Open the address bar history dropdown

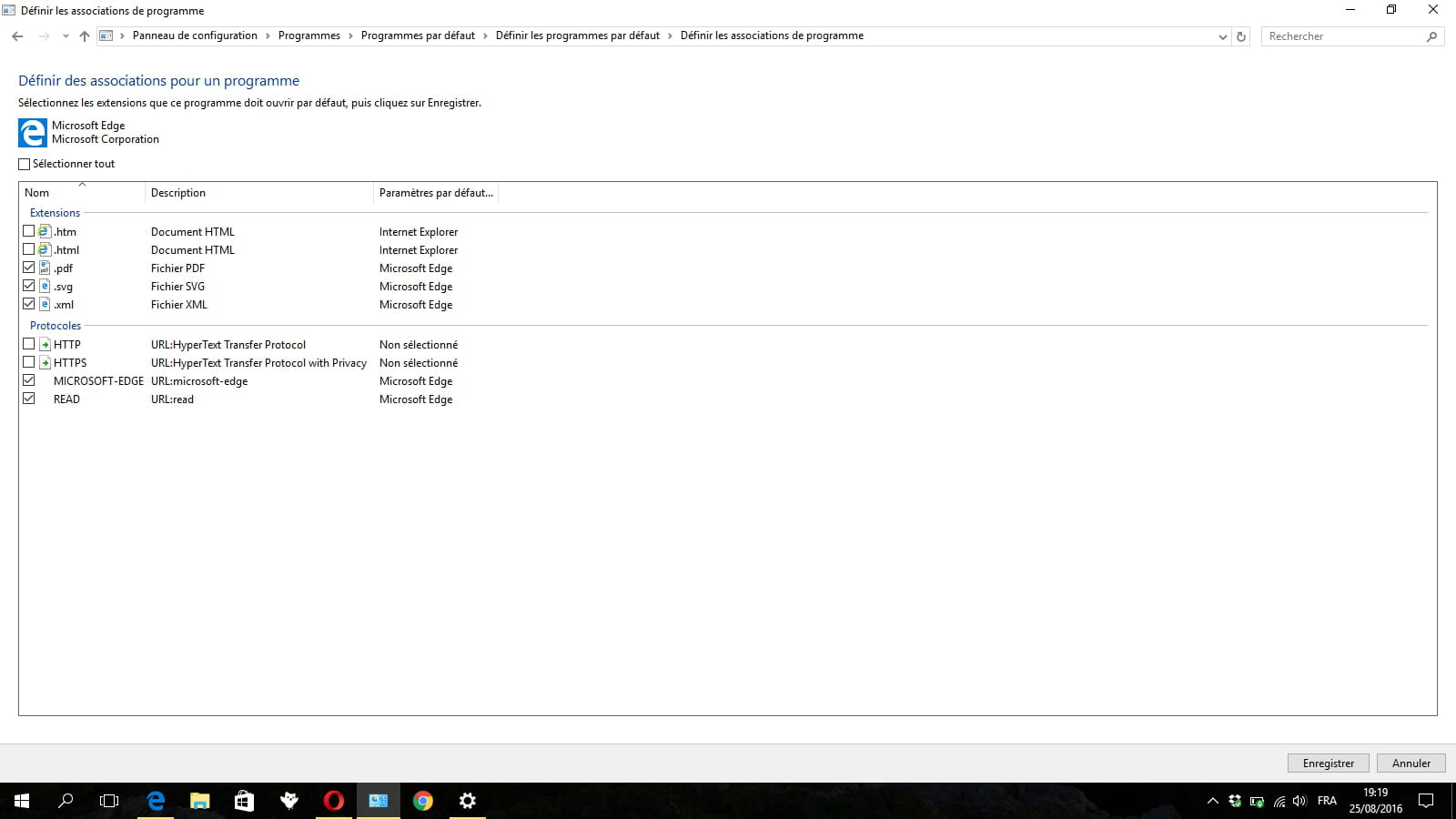point(1222,36)
